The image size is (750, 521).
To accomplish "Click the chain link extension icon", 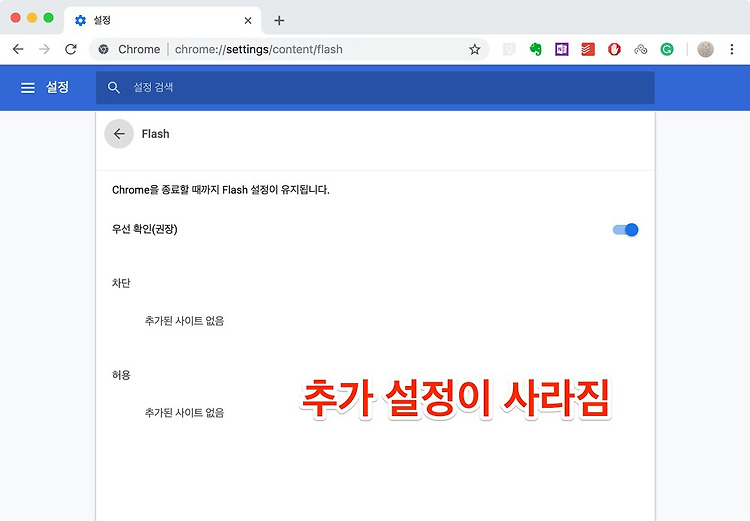I will coord(640,49).
